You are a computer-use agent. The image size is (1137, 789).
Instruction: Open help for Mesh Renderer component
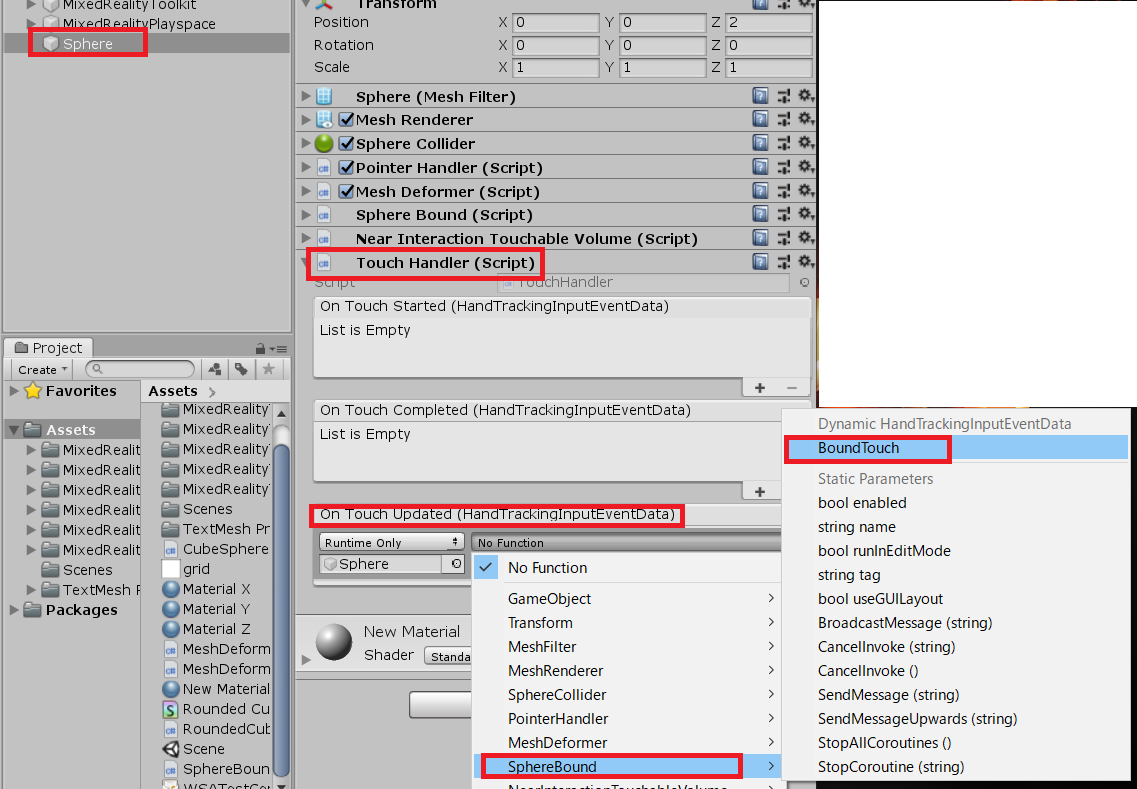pos(760,120)
